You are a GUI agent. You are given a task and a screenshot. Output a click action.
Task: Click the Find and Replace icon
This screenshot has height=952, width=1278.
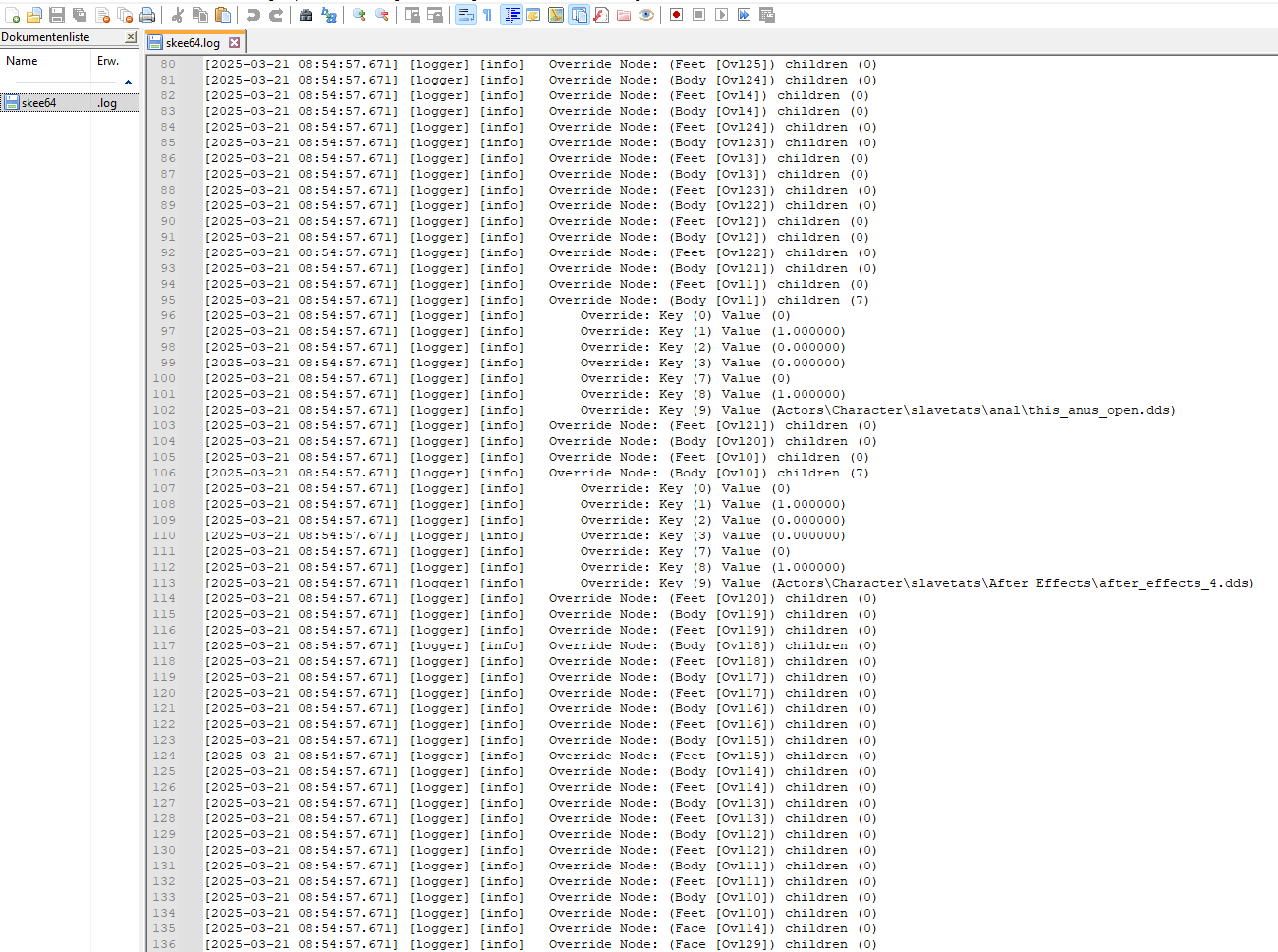pyautogui.click(x=329, y=15)
